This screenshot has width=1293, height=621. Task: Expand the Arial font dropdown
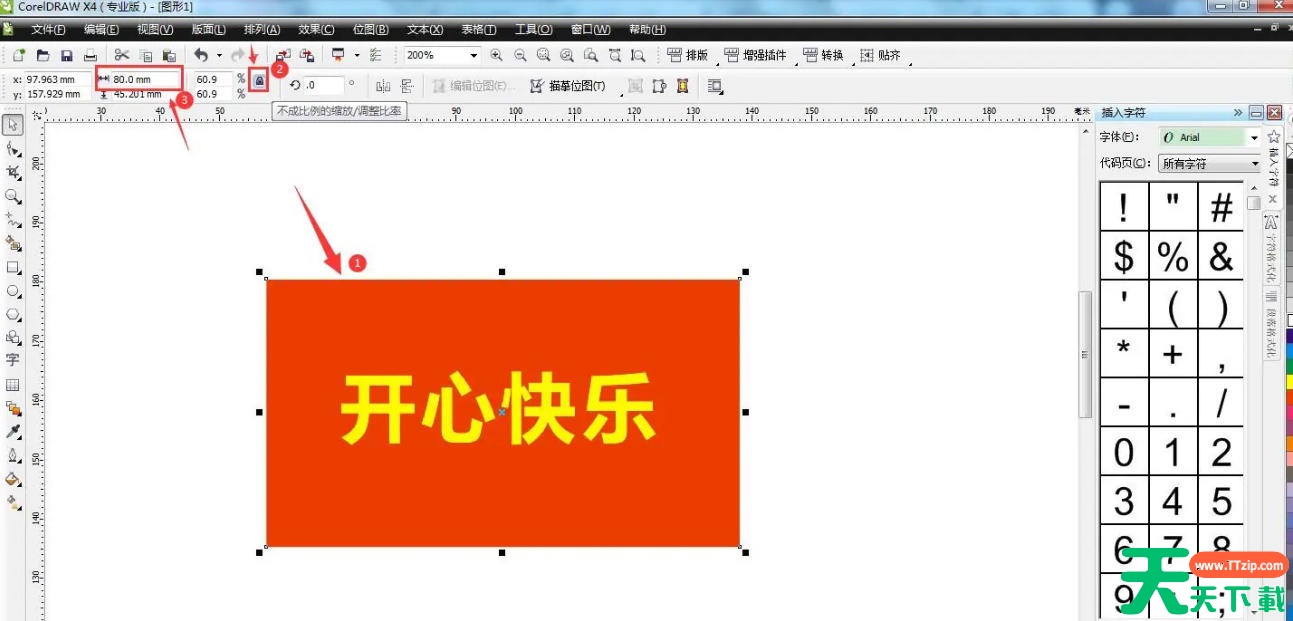click(x=1254, y=138)
